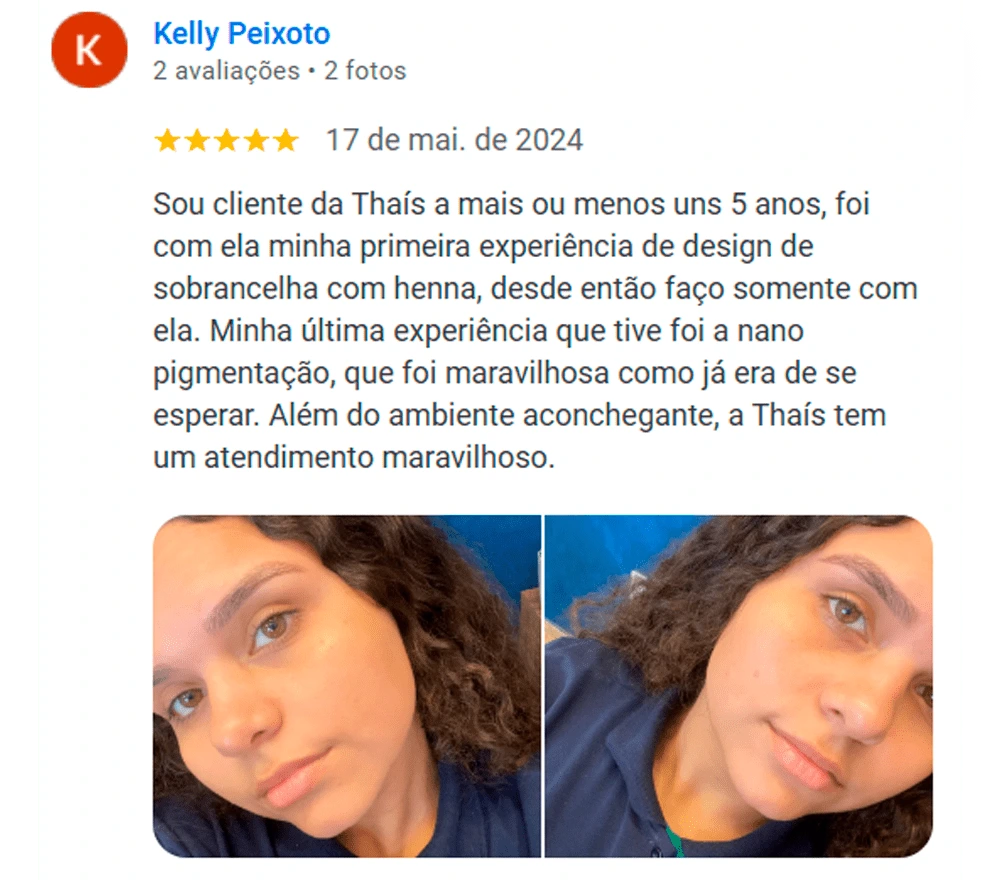Open Kelly Peixoto's profile name link

pos(242,34)
